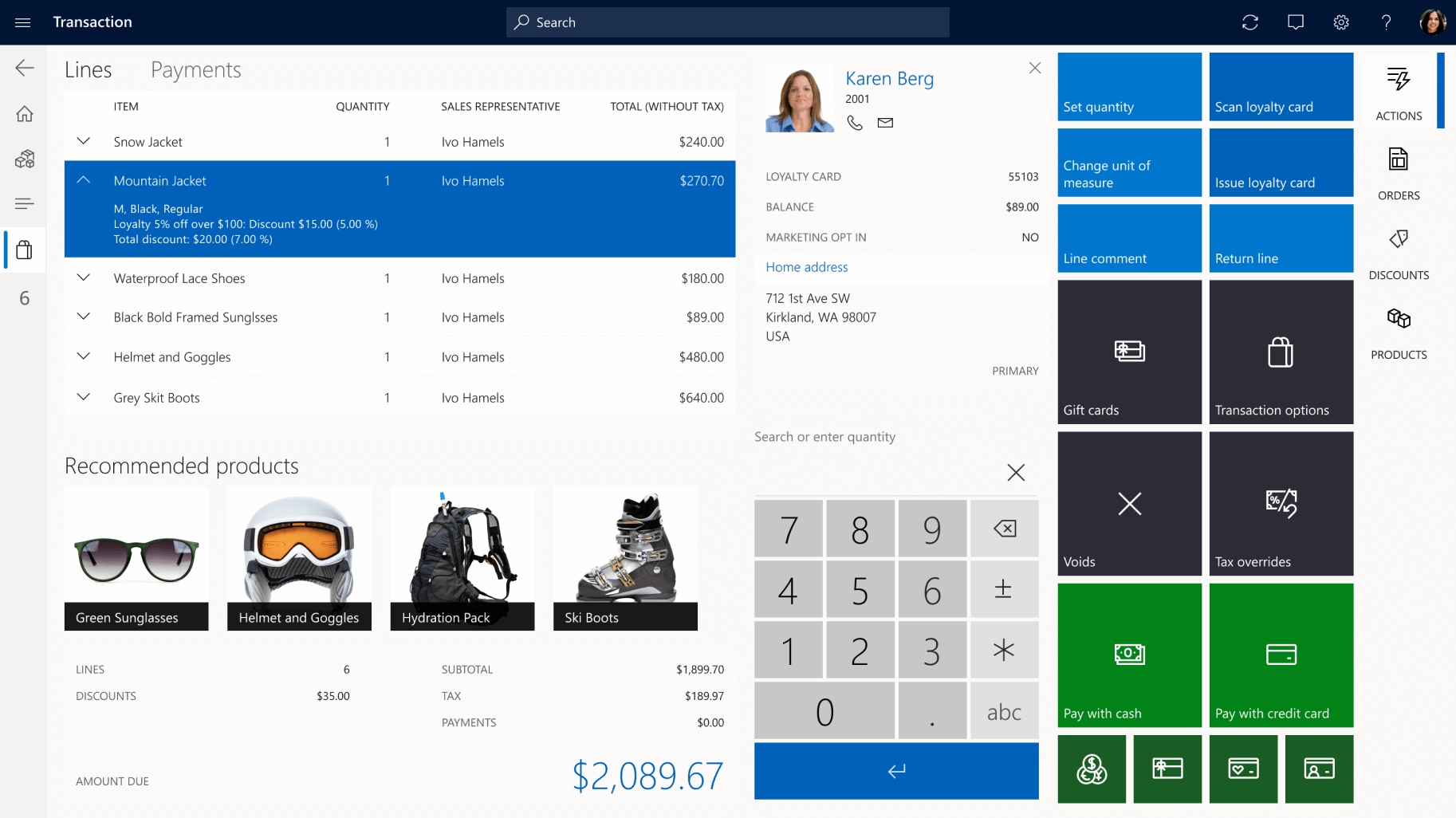The height and width of the screenshot is (818, 1456).
Task: Expand the Snow Jacket line item
Action: click(x=83, y=141)
